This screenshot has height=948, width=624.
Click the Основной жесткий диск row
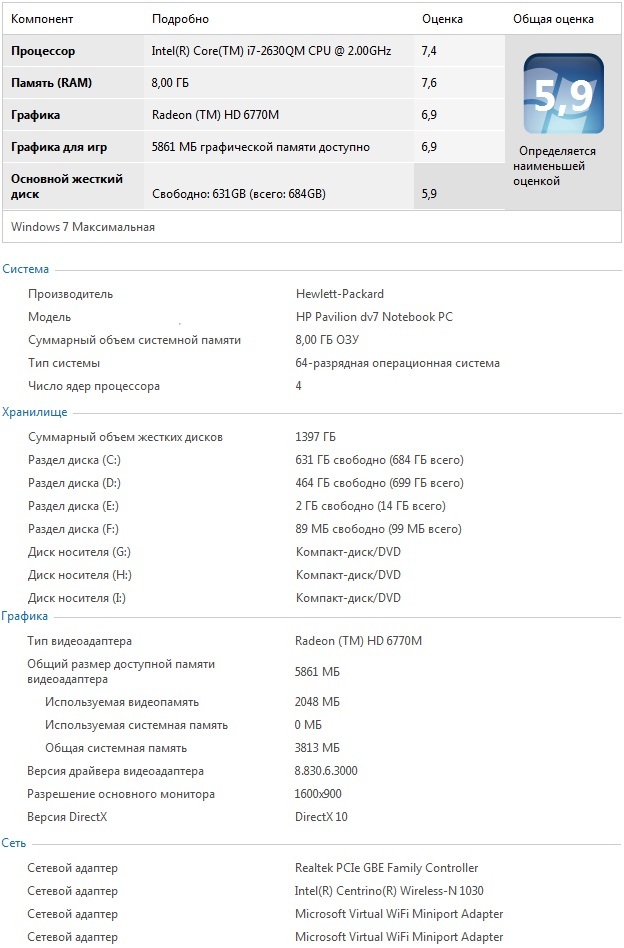tap(254, 186)
